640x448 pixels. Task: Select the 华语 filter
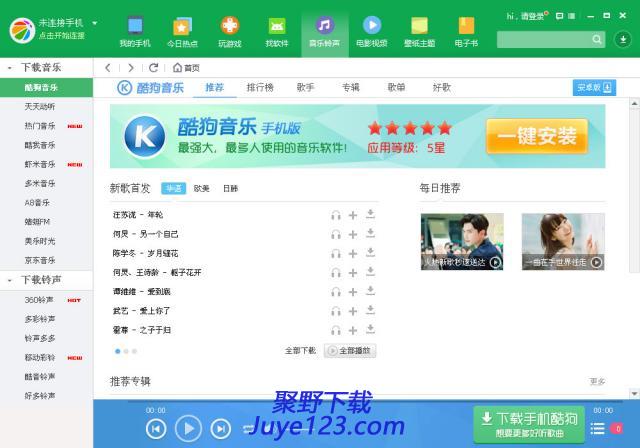pos(173,188)
